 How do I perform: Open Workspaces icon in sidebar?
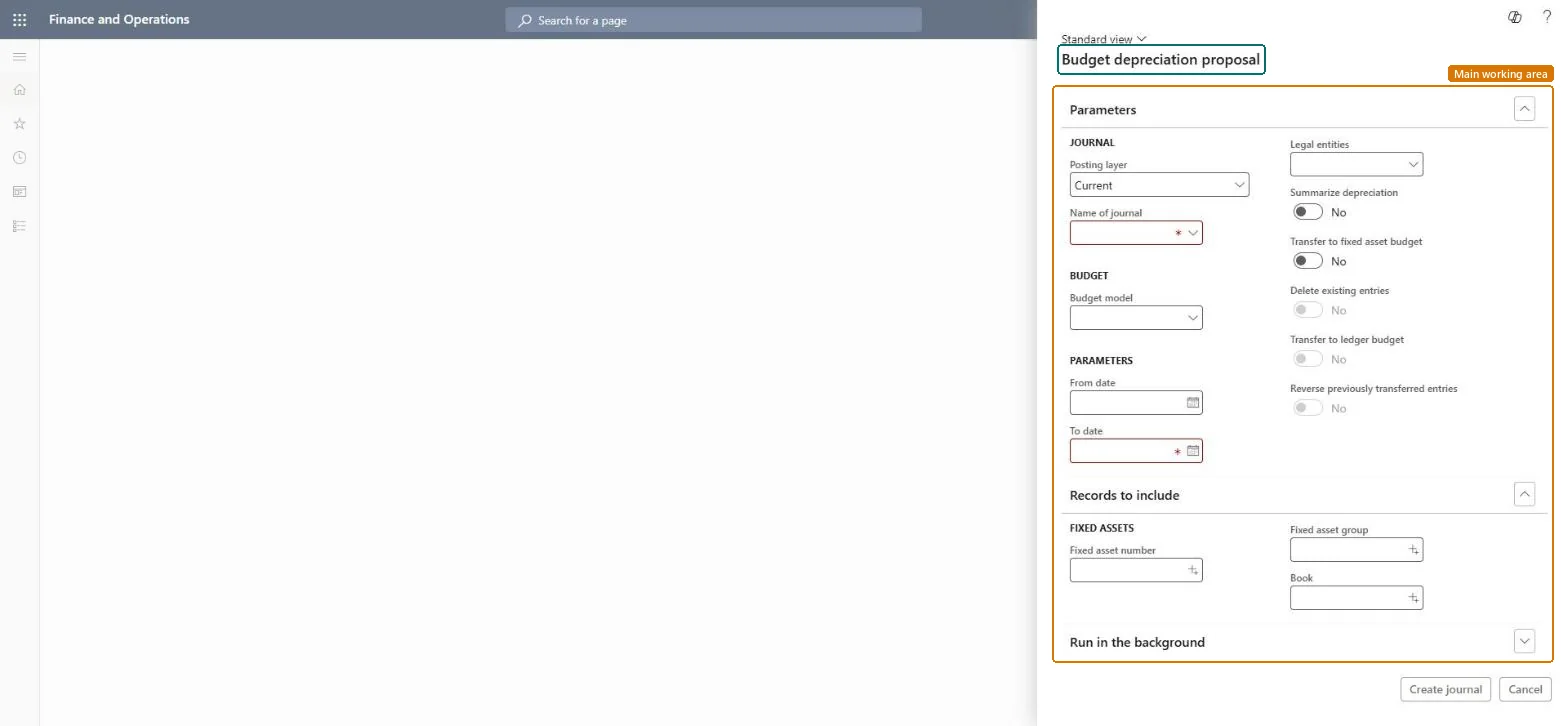pos(19,192)
